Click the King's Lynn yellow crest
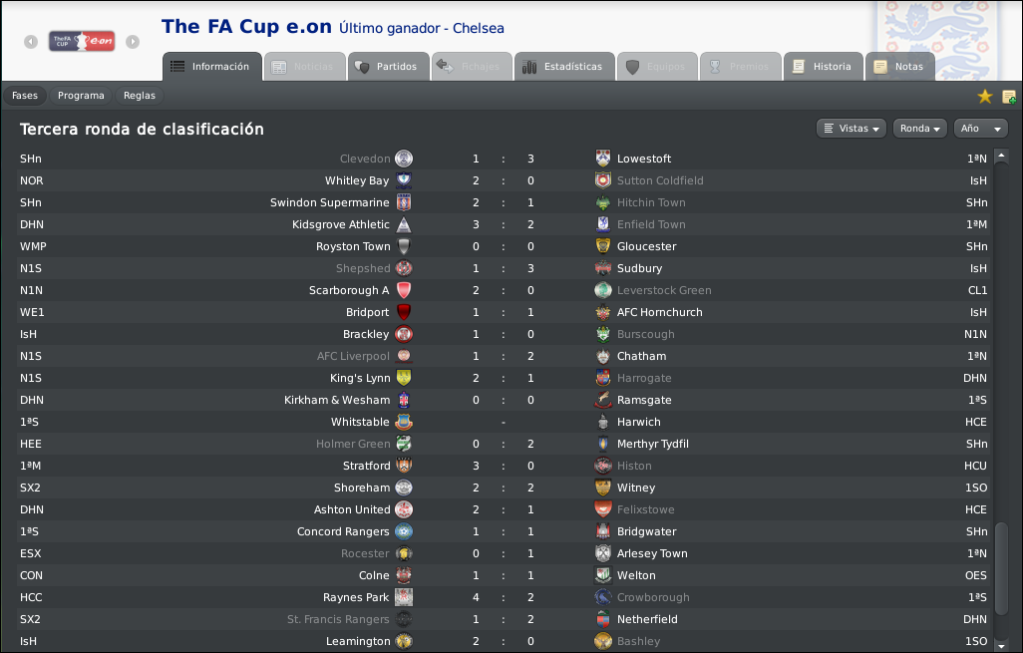The height and width of the screenshot is (653, 1023). tap(404, 378)
